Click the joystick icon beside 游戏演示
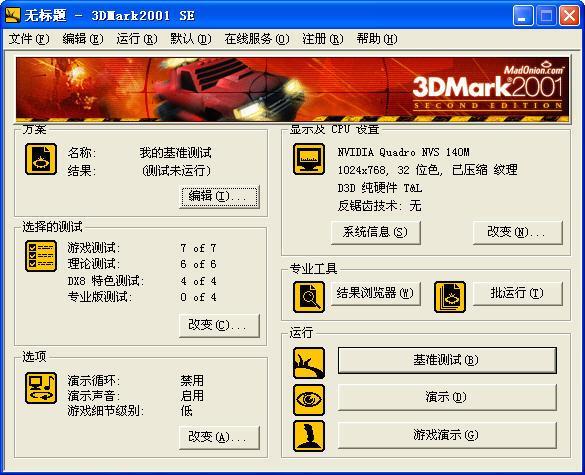585x475 pixels. (x=309, y=436)
